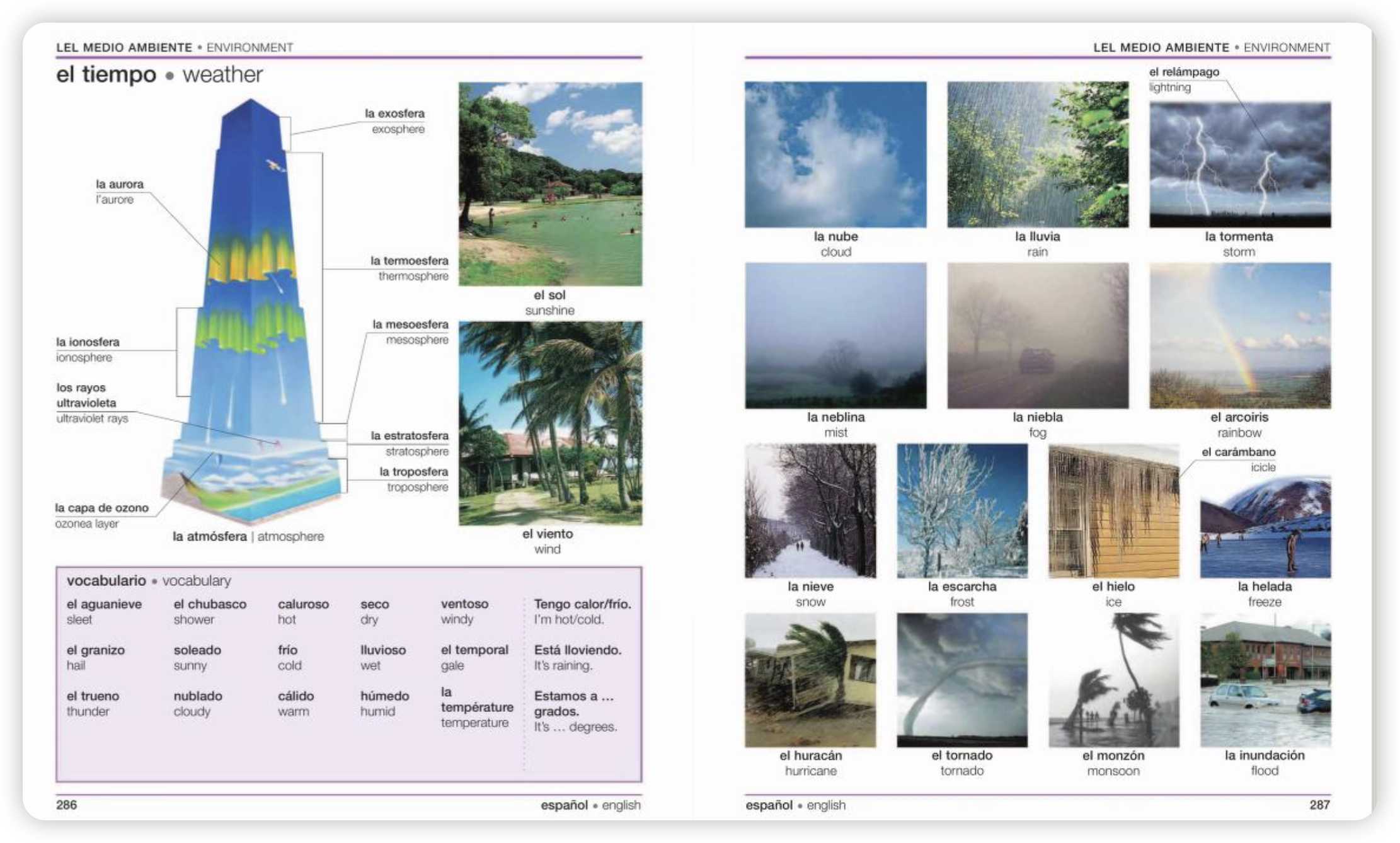
Task: Select the rainbow image
Action: [1240, 335]
